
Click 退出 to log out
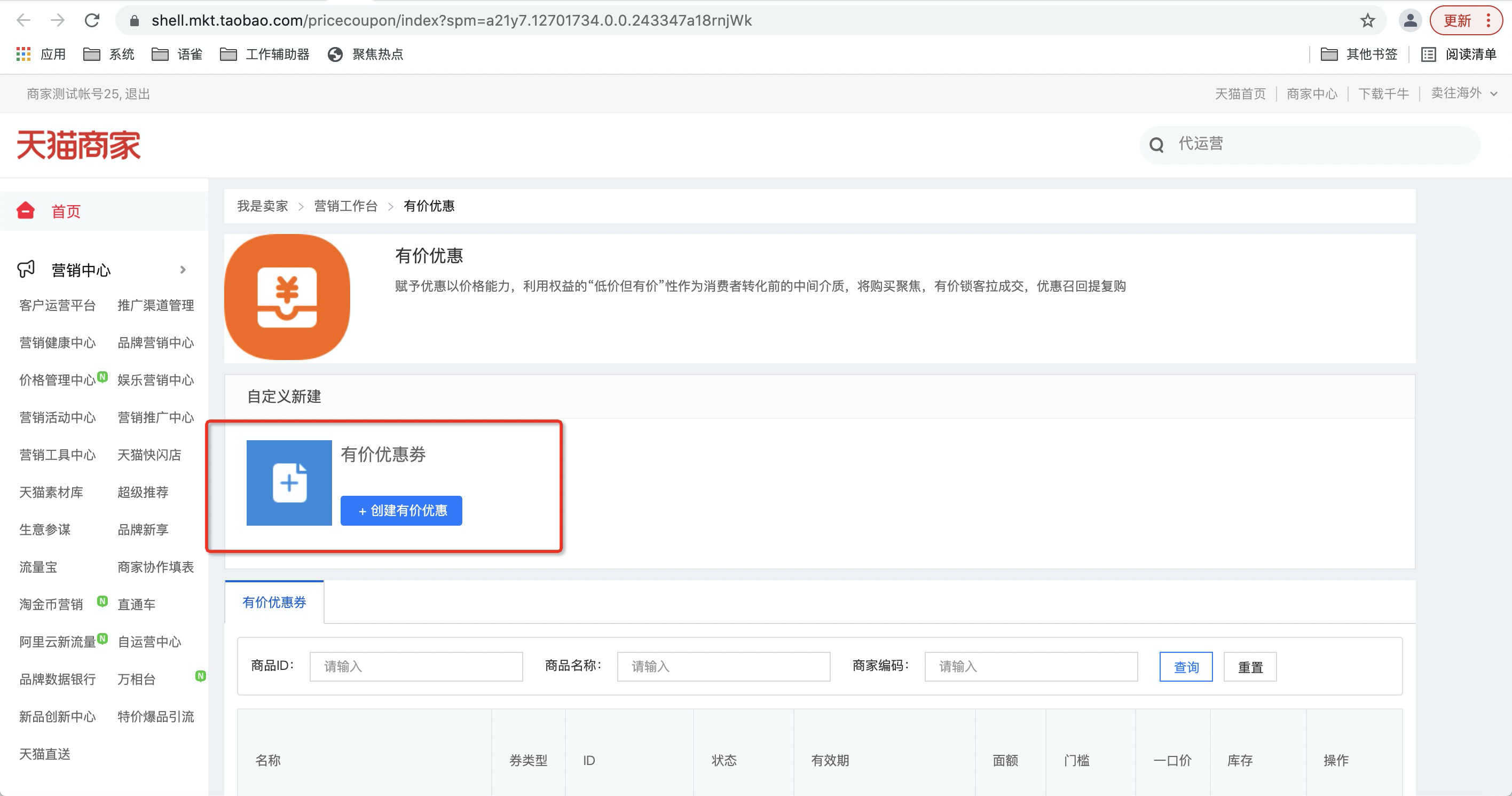[138, 94]
